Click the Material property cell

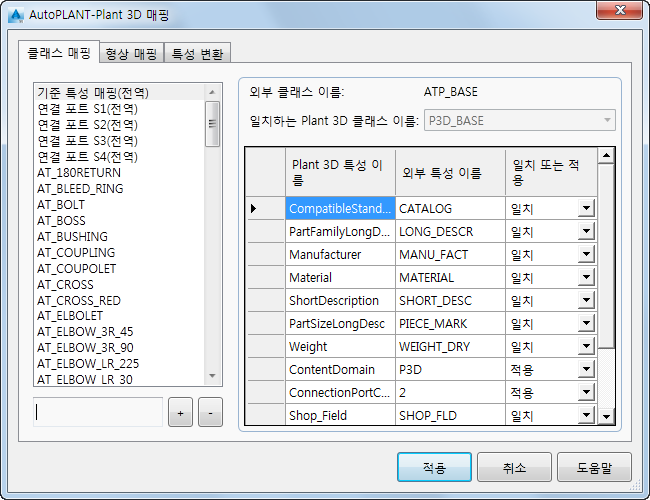point(340,277)
